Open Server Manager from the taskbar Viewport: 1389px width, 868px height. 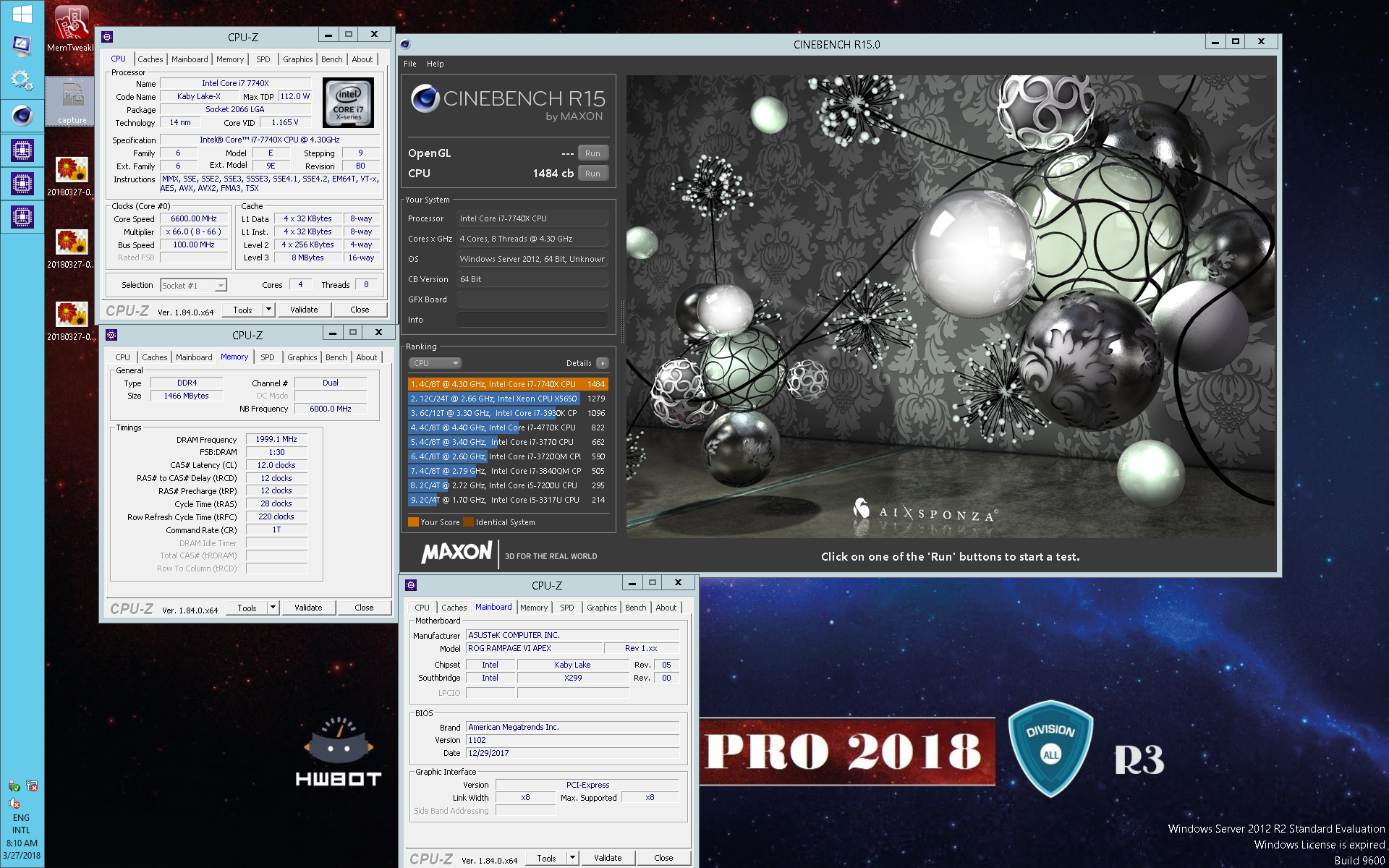pos(22,46)
